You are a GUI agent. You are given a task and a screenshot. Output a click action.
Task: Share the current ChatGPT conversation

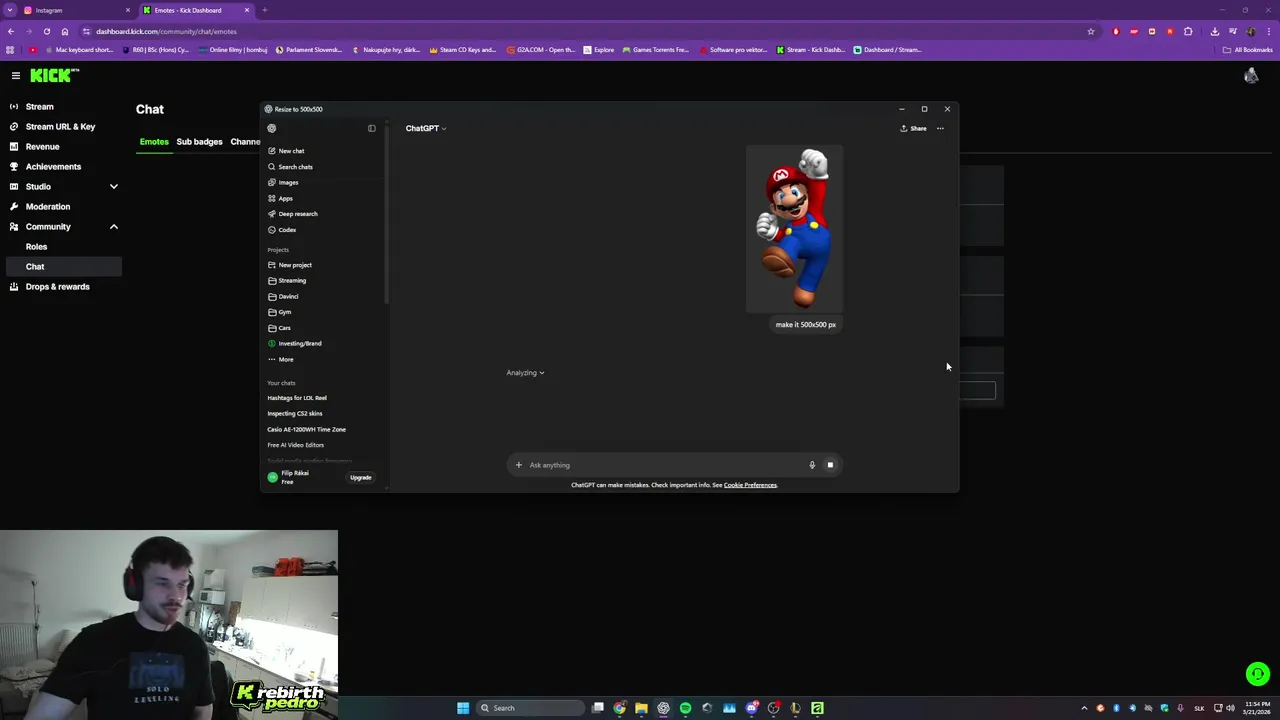coord(913,128)
